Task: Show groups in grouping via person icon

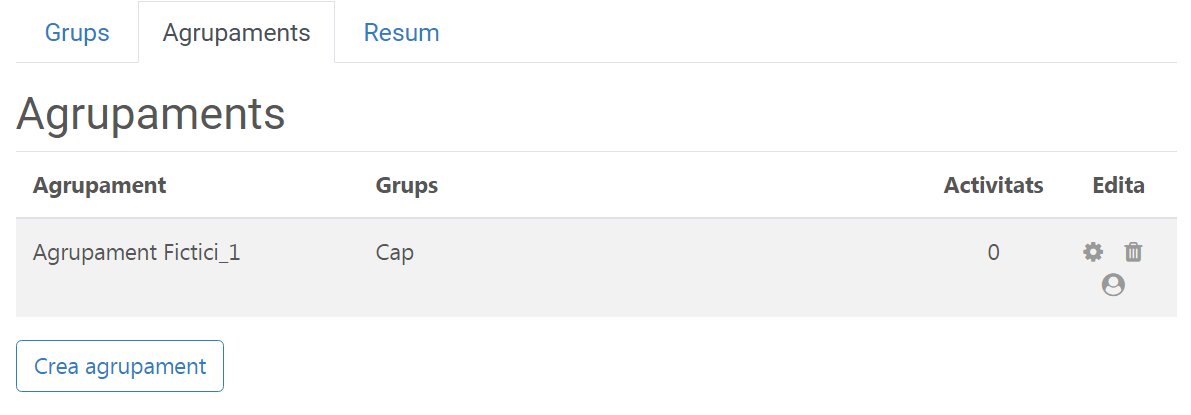Action: coord(1113,285)
